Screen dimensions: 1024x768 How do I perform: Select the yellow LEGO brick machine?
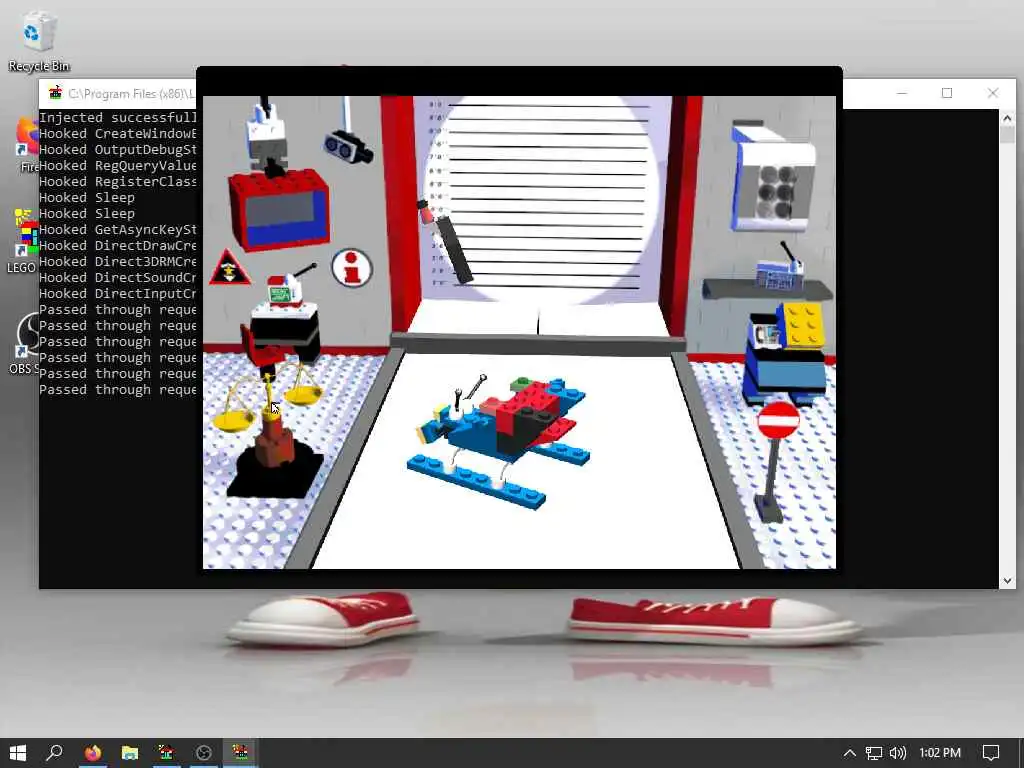786,354
